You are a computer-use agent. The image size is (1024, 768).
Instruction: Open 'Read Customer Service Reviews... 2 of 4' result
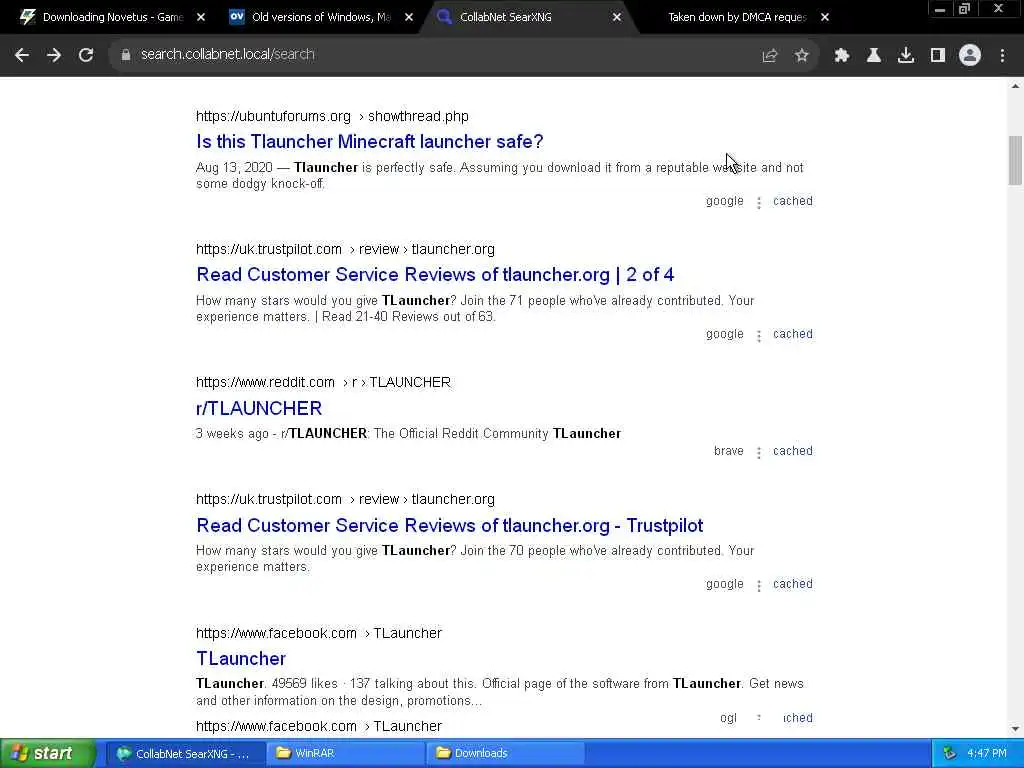pyautogui.click(x=435, y=275)
